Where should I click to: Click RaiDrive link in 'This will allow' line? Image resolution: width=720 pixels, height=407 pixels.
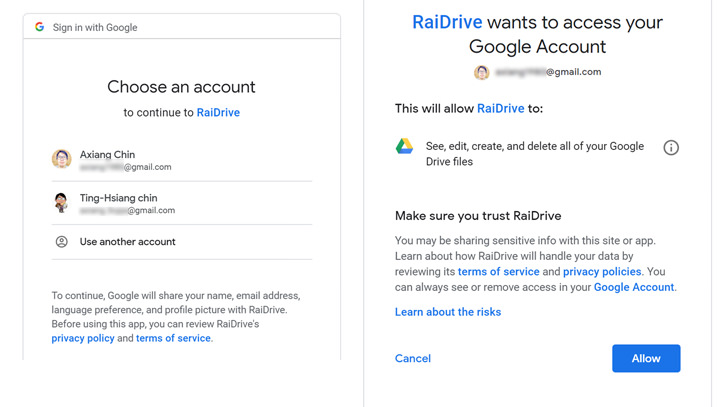(501, 108)
